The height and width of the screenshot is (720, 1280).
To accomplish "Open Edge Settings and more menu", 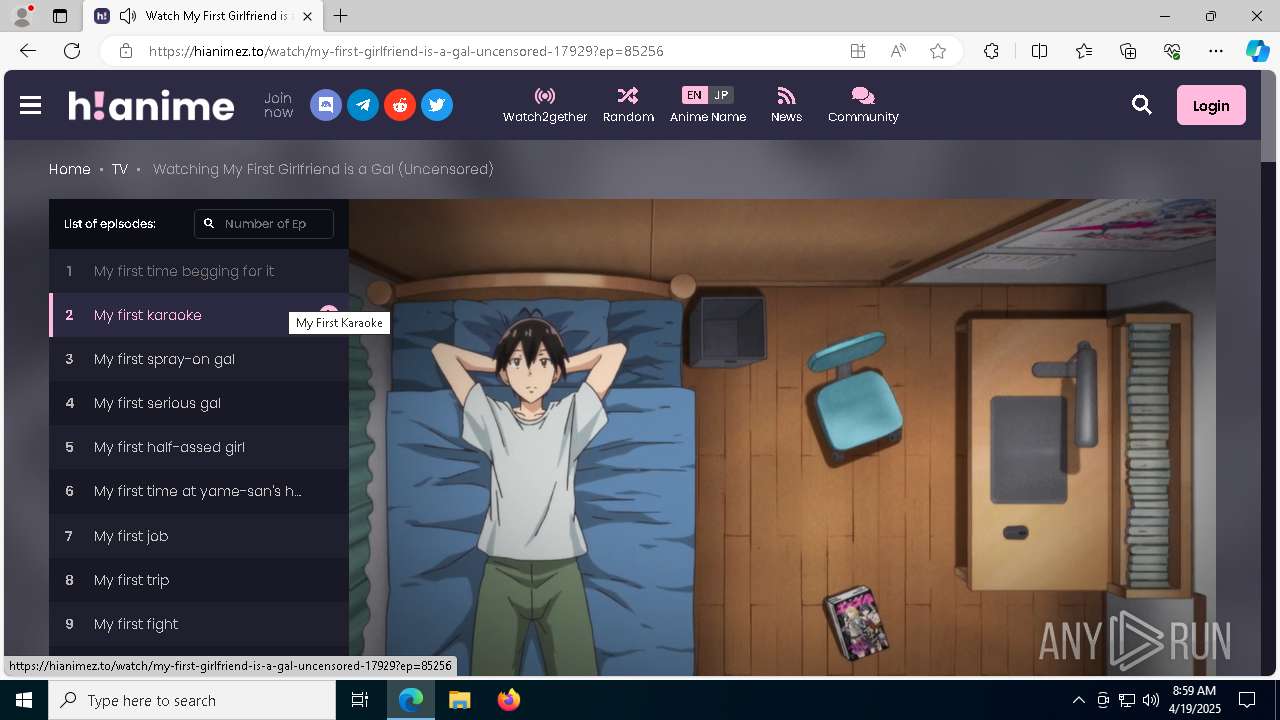I will coord(1216,51).
